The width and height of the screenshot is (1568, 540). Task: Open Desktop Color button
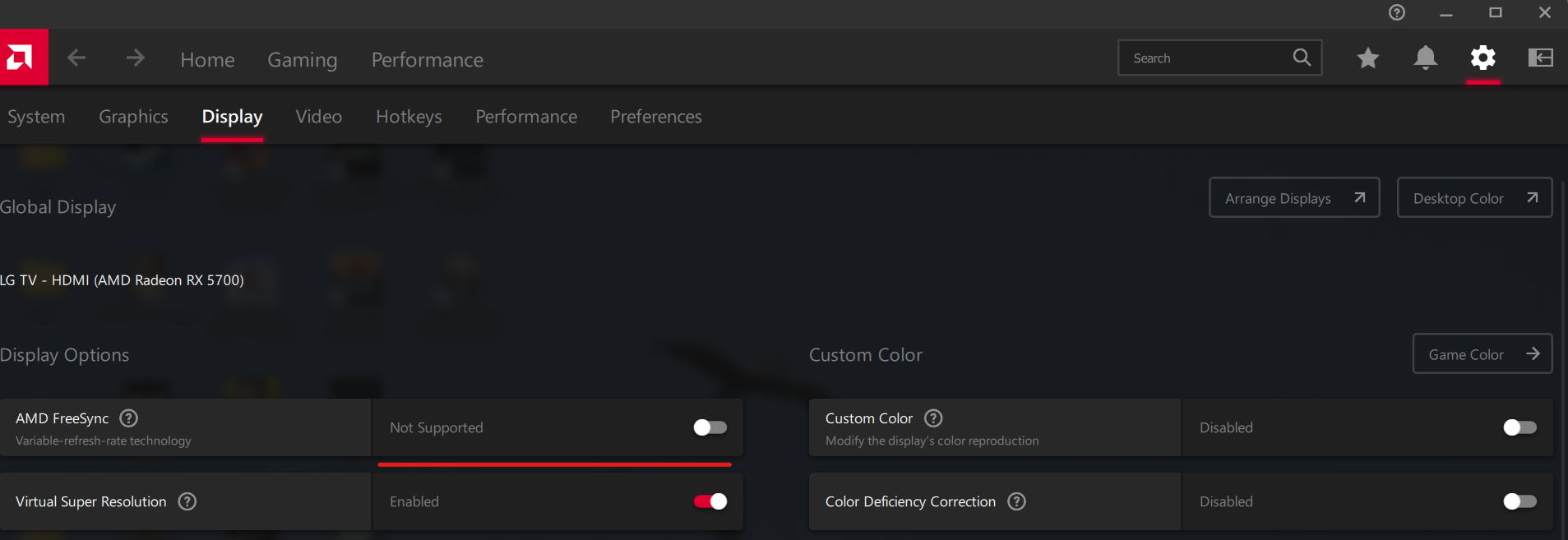point(1474,197)
